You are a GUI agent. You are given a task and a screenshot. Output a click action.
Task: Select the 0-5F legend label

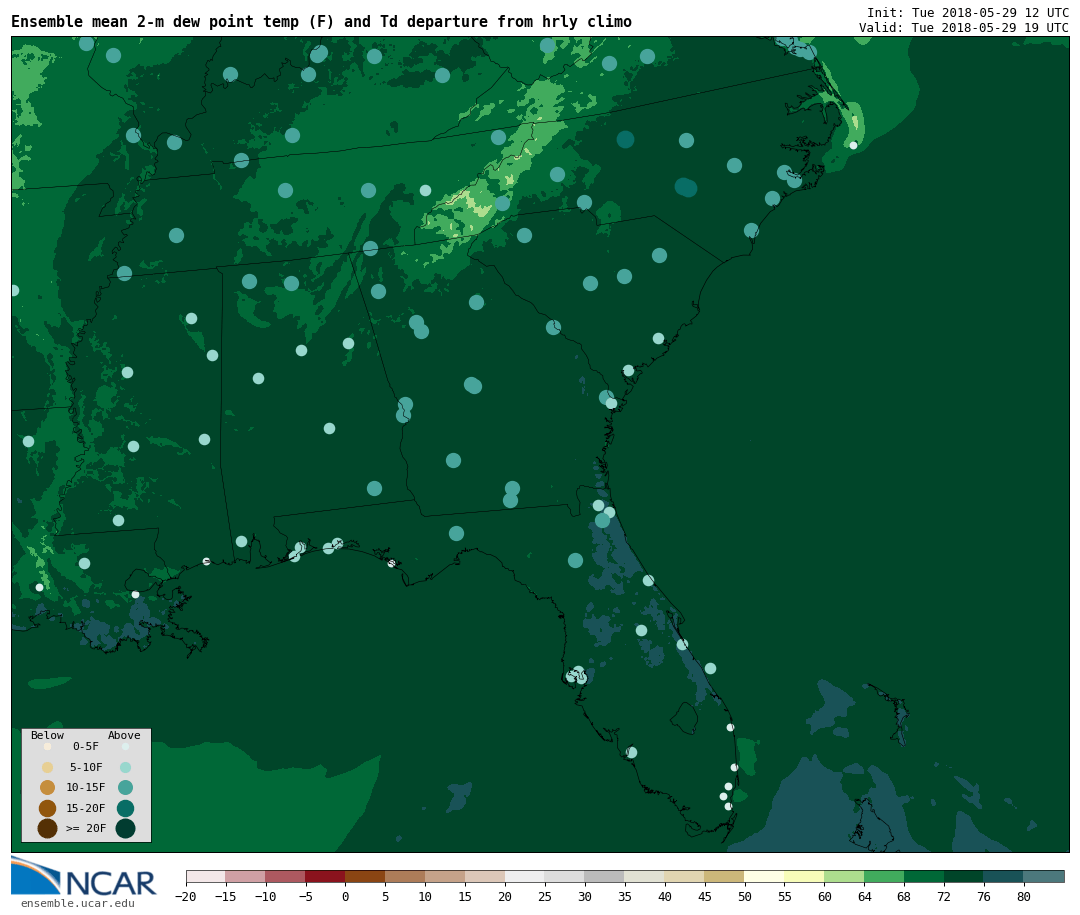tap(86, 746)
